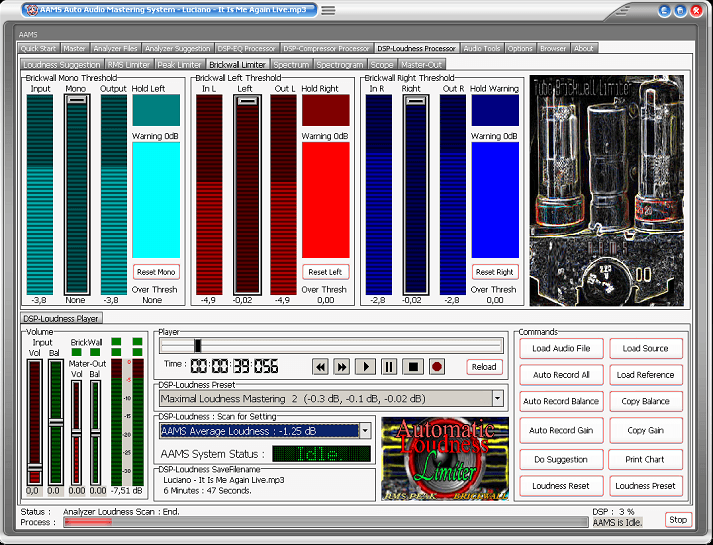This screenshot has height=545, width=713.
Task: Switch to the Quick Start tab
Action: point(38,48)
